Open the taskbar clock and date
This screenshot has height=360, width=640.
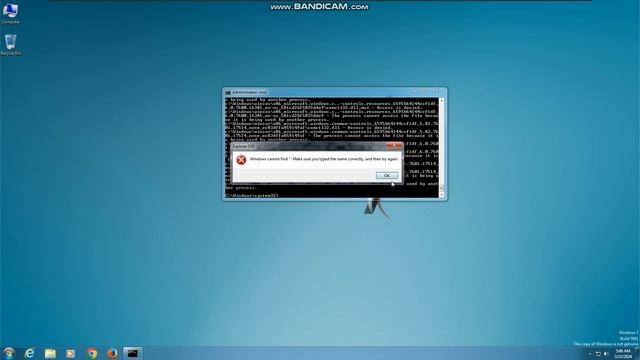pos(623,354)
